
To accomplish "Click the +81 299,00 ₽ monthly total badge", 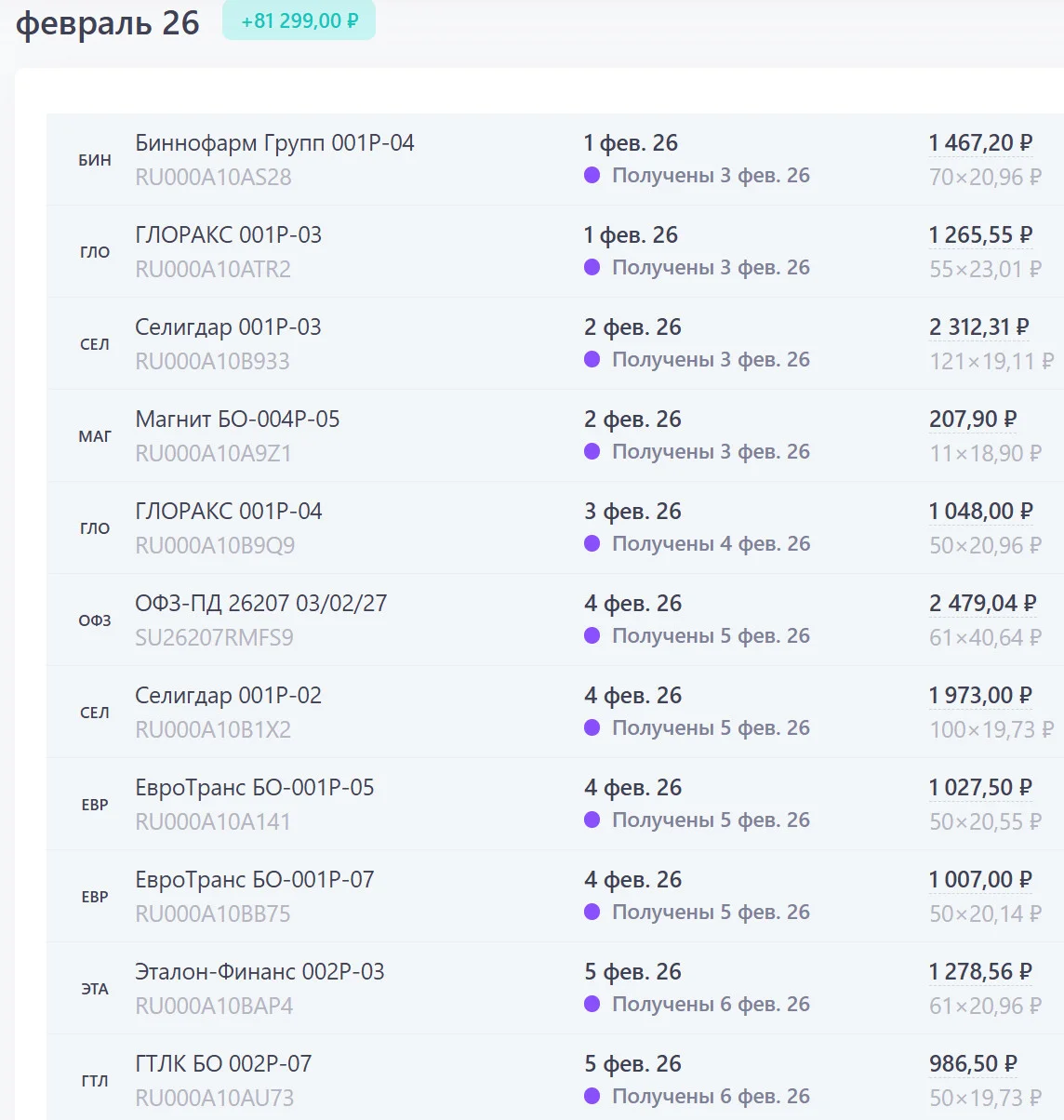I will pyautogui.click(x=299, y=20).
